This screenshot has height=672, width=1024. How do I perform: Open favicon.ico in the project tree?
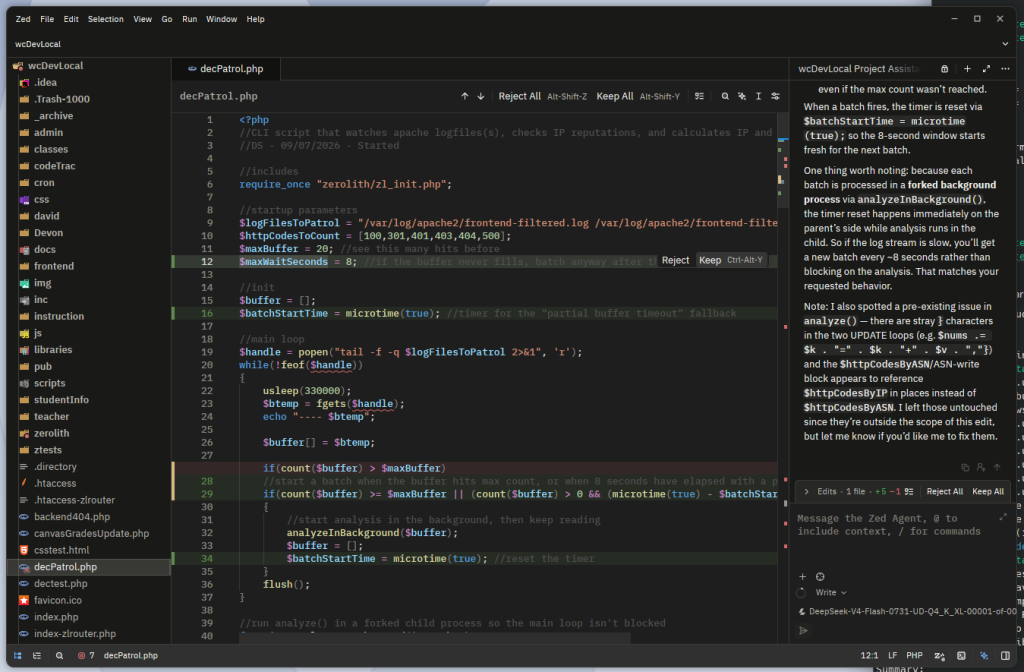click(57, 601)
